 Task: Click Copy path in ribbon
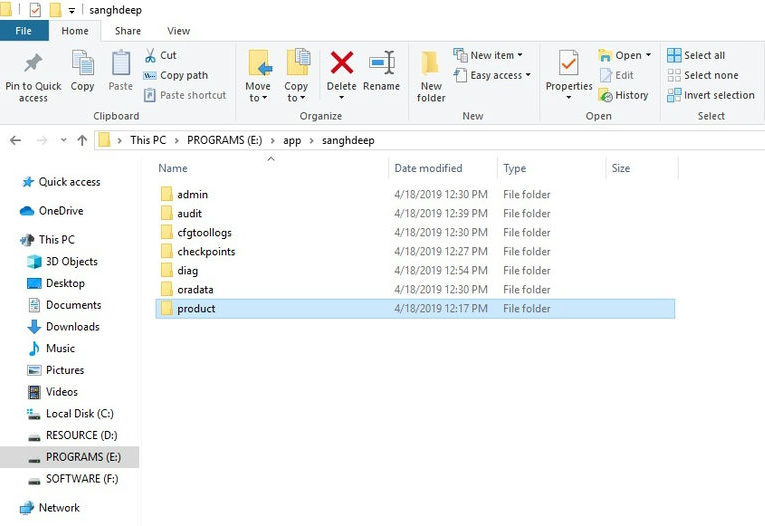[176, 76]
